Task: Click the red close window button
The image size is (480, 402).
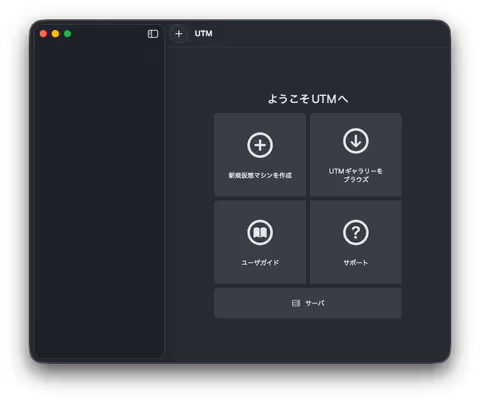Action: pyautogui.click(x=43, y=34)
